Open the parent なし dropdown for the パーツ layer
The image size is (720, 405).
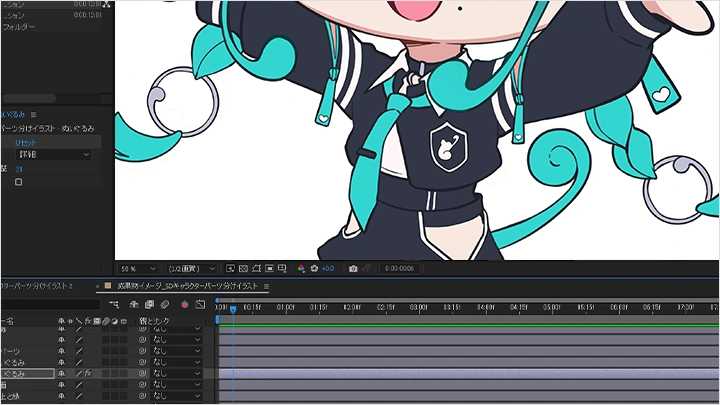click(x=176, y=351)
